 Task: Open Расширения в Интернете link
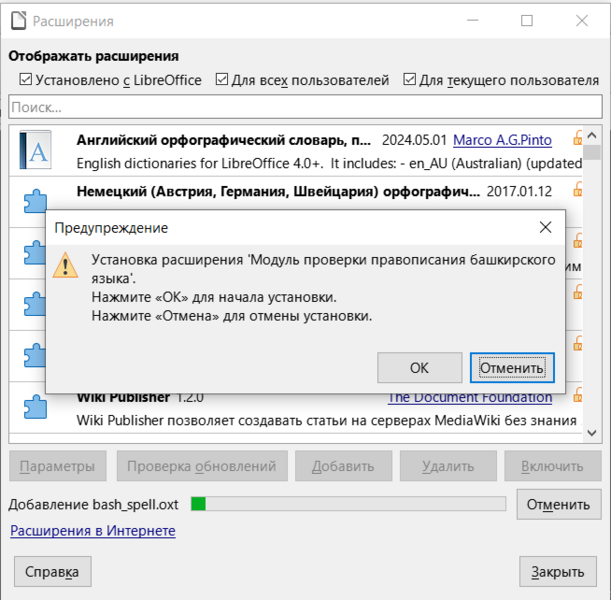(93, 531)
